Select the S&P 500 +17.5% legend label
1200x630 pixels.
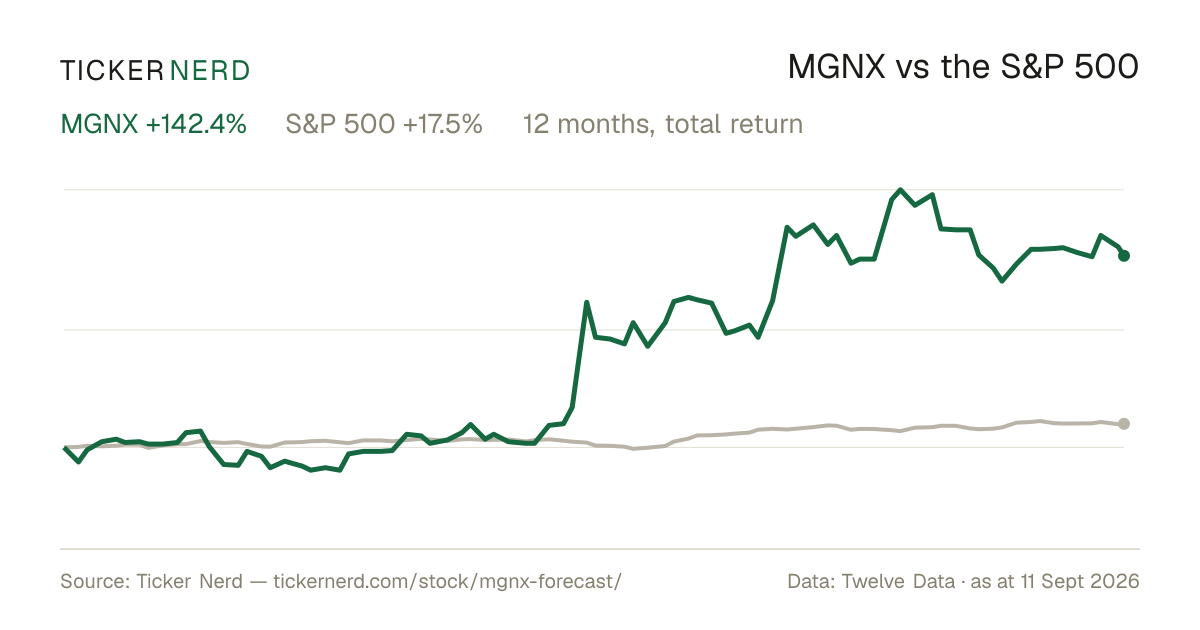384,124
